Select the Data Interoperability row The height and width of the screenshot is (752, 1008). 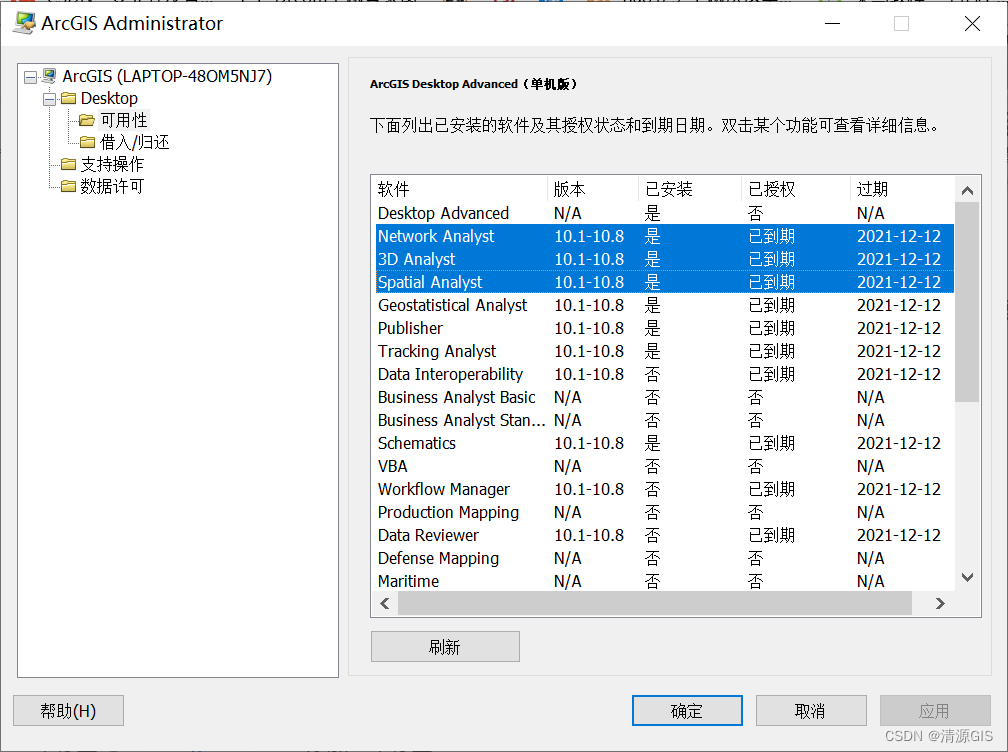pos(663,374)
